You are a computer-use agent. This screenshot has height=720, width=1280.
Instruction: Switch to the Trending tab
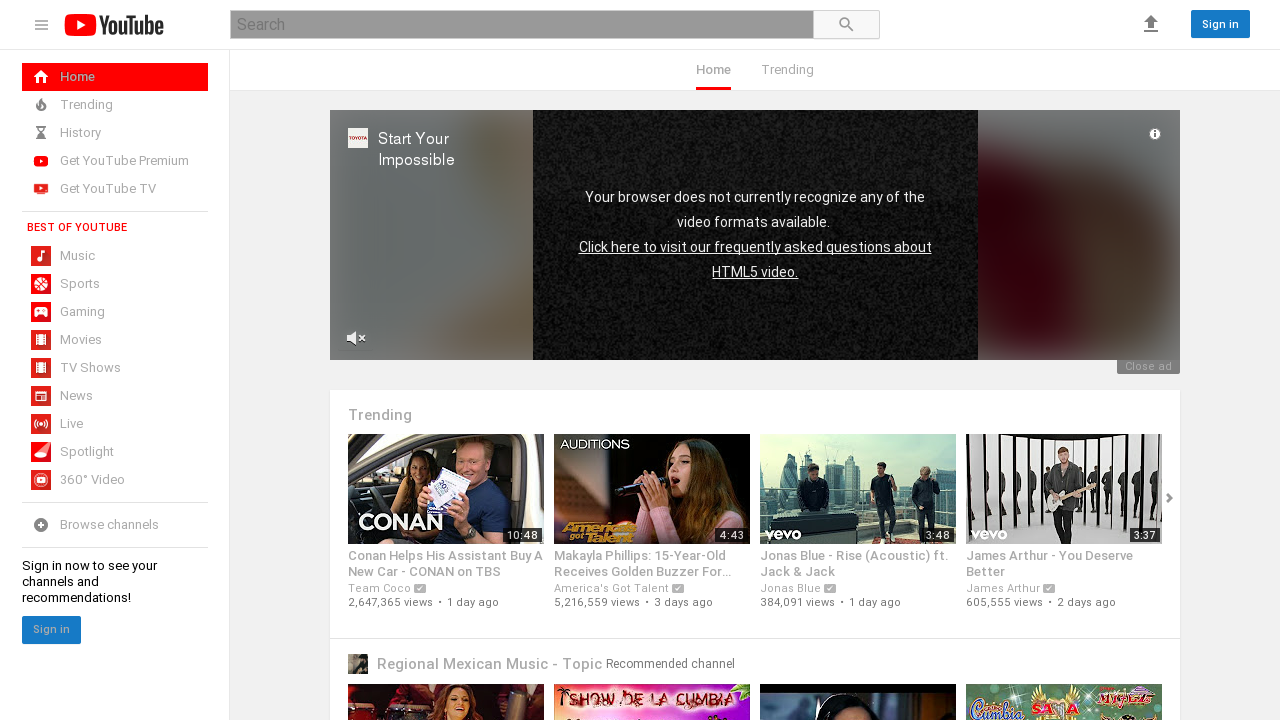[x=787, y=70]
